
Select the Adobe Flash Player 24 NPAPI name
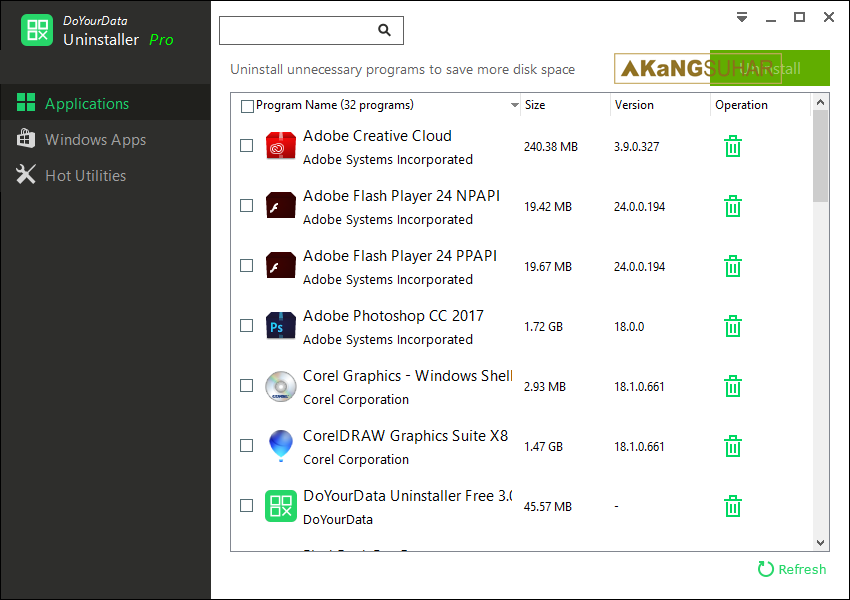pos(401,196)
